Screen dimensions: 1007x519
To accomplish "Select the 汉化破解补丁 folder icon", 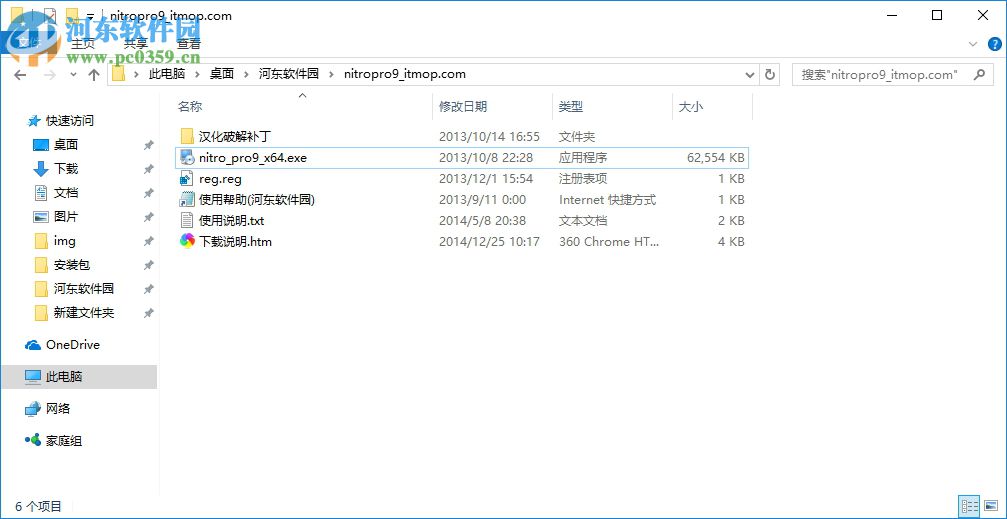I will tap(187, 136).
